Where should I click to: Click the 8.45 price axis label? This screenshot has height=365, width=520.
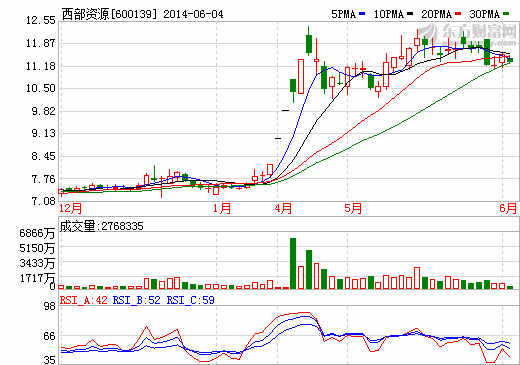[44, 156]
